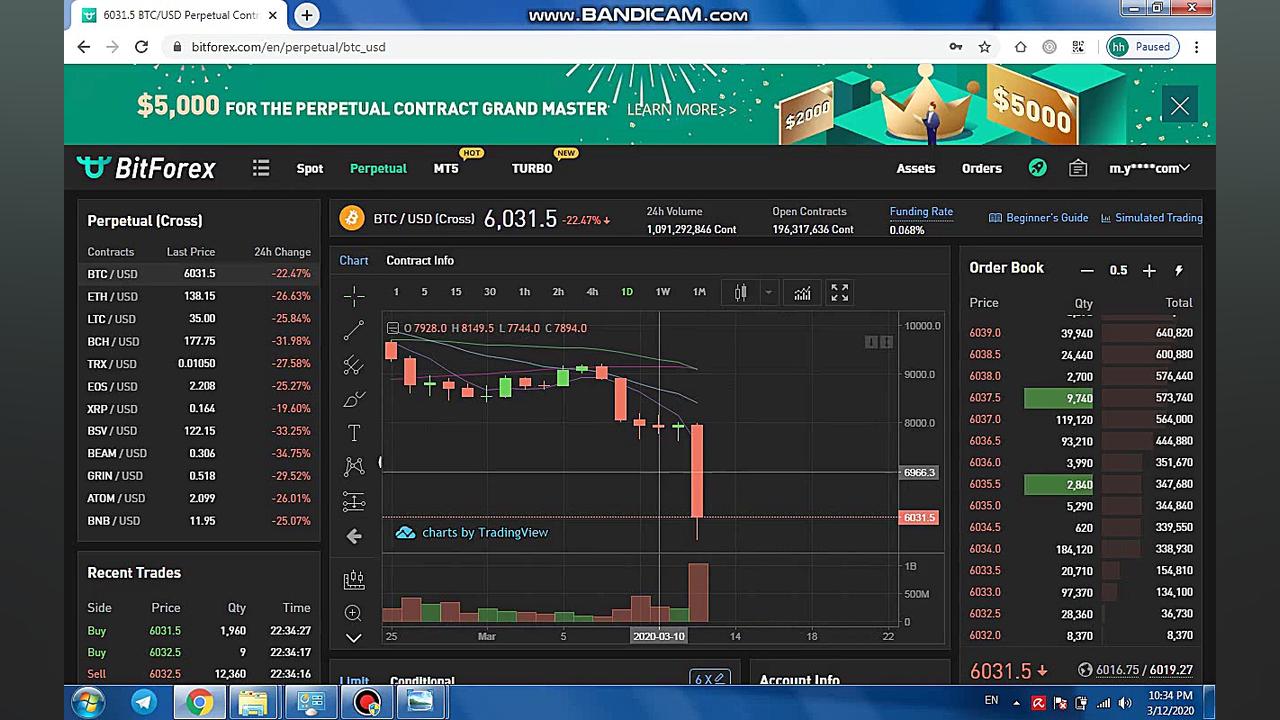Select the 1 minute timeframe
The height and width of the screenshot is (720, 1280).
pos(396,292)
